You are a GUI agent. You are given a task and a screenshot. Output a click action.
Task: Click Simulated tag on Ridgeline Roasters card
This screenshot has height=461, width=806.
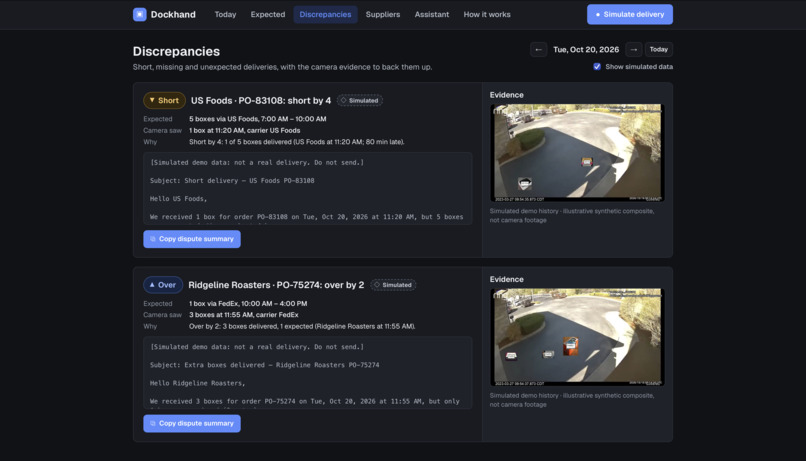point(393,285)
